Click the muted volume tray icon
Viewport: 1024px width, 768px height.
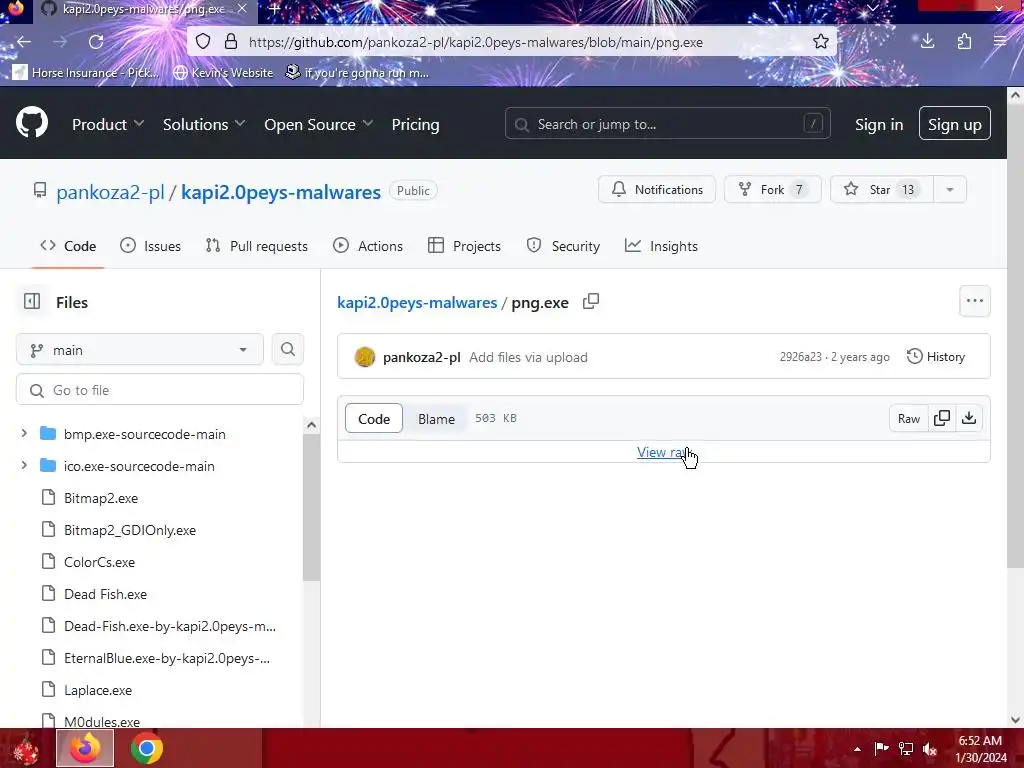tap(930, 749)
